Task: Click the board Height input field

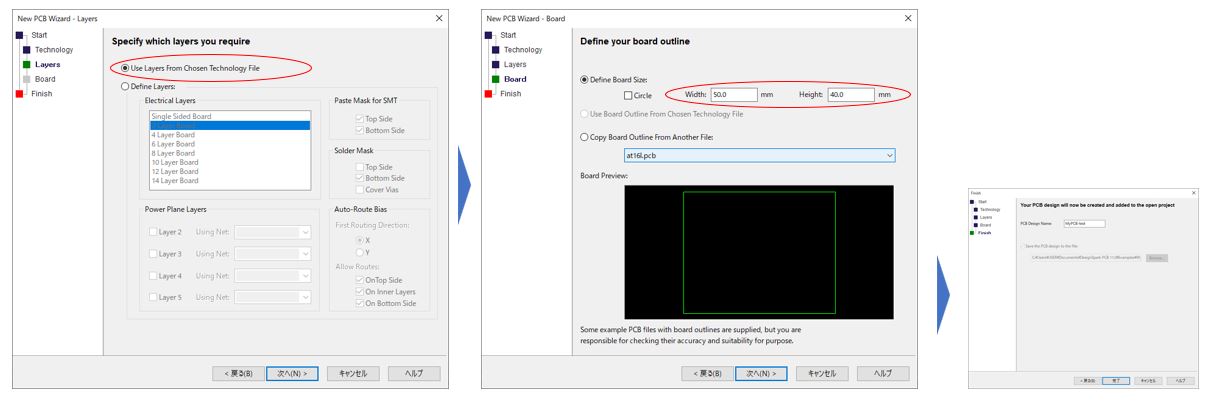Action: [x=849, y=95]
